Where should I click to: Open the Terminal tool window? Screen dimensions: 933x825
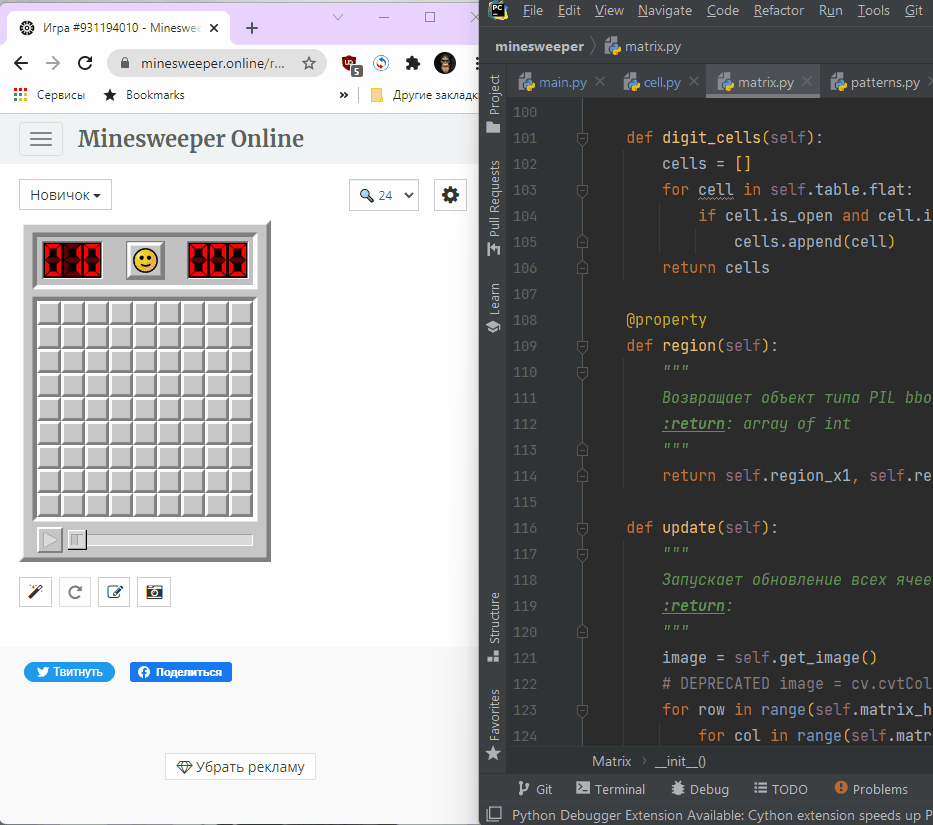[x=610, y=789]
